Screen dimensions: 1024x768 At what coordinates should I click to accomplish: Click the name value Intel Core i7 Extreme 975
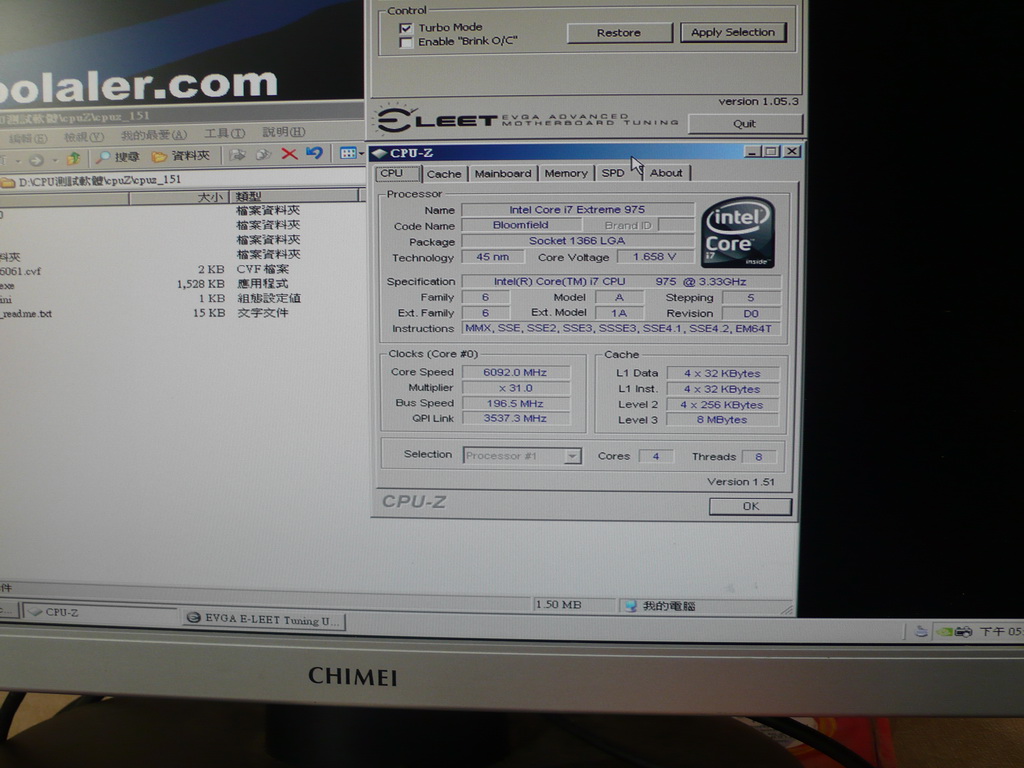(577, 210)
